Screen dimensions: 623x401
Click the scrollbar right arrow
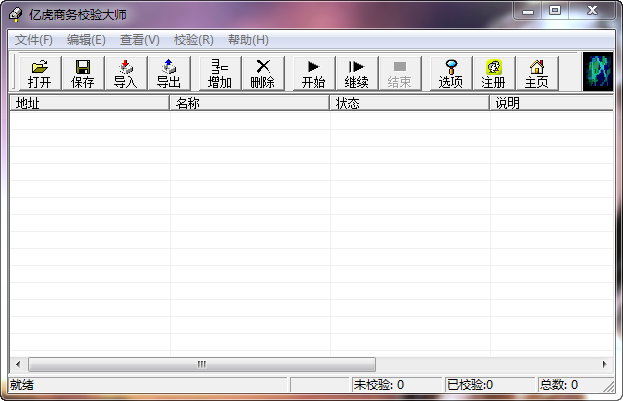(605, 364)
